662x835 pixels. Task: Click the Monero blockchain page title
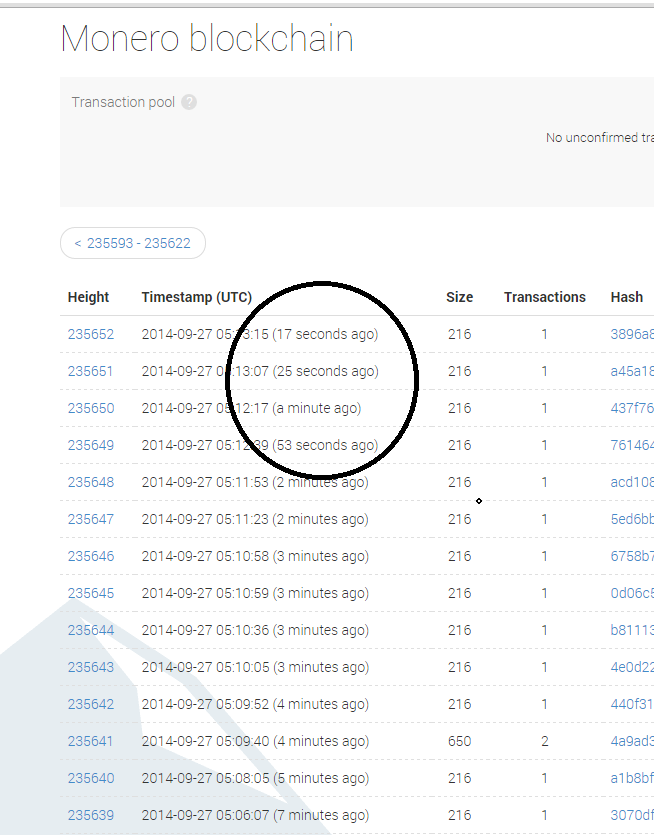point(207,38)
